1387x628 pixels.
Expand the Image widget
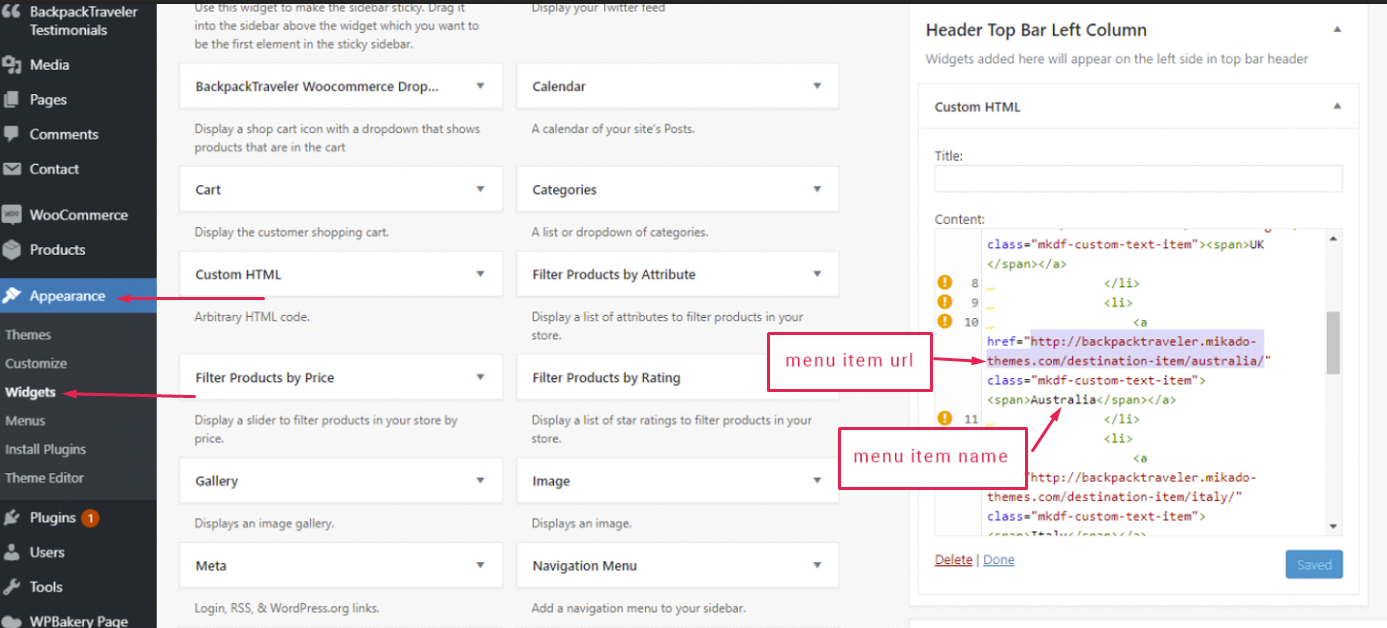click(x=817, y=480)
